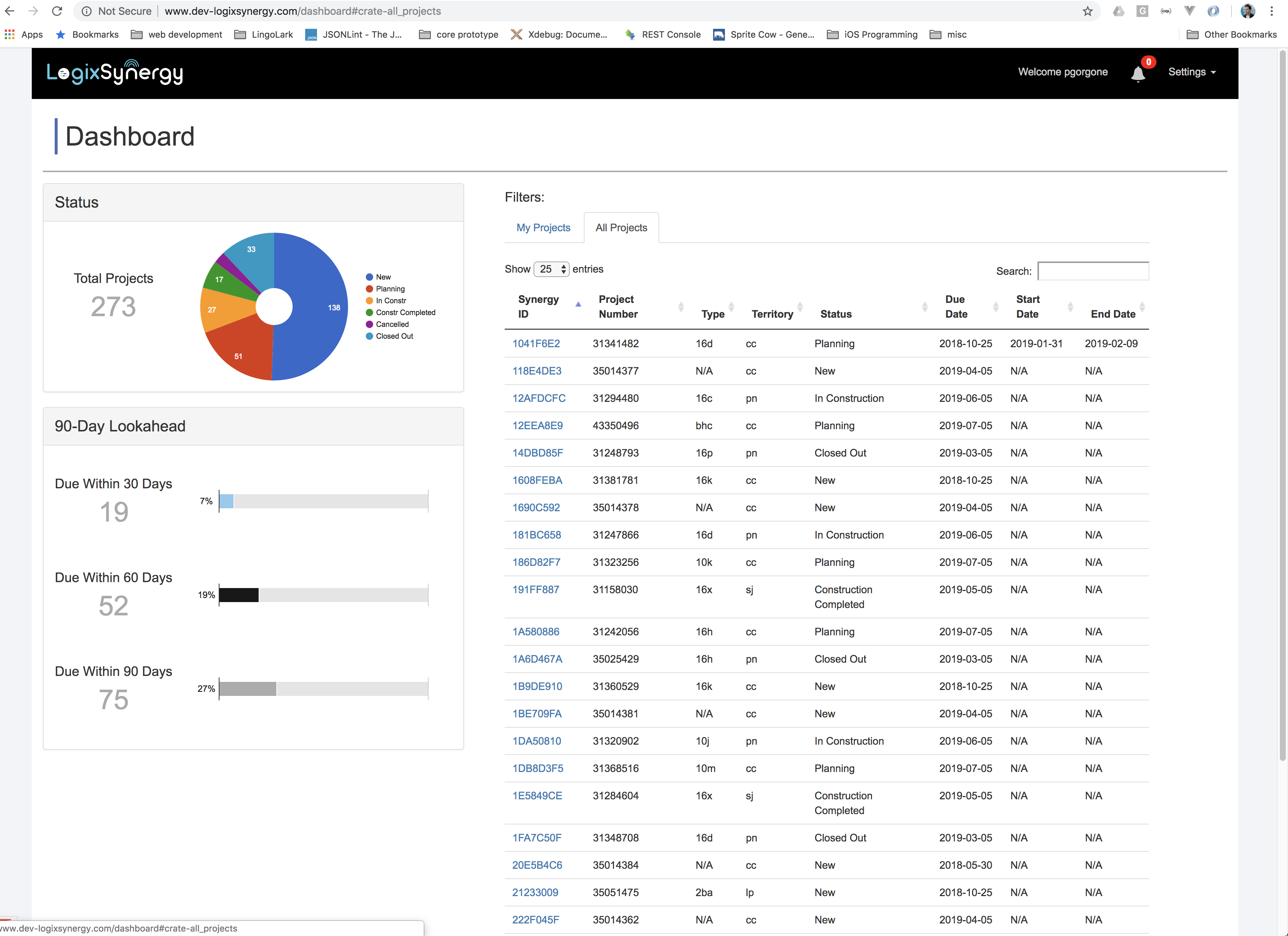Image resolution: width=1288 pixels, height=936 pixels.
Task: Stay on the All Projects tab
Action: [621, 227]
